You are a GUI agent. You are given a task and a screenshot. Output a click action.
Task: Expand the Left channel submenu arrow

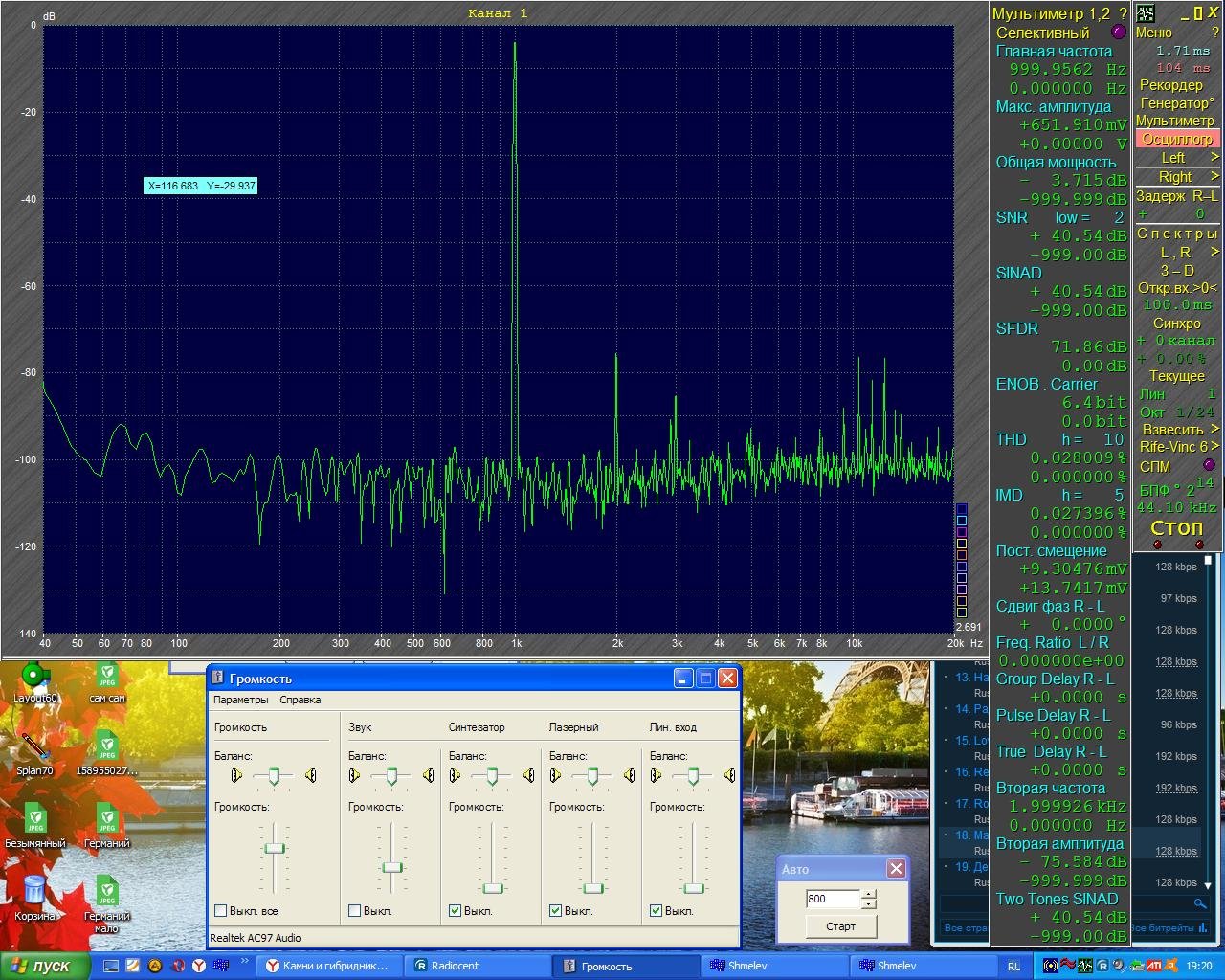(x=1214, y=157)
